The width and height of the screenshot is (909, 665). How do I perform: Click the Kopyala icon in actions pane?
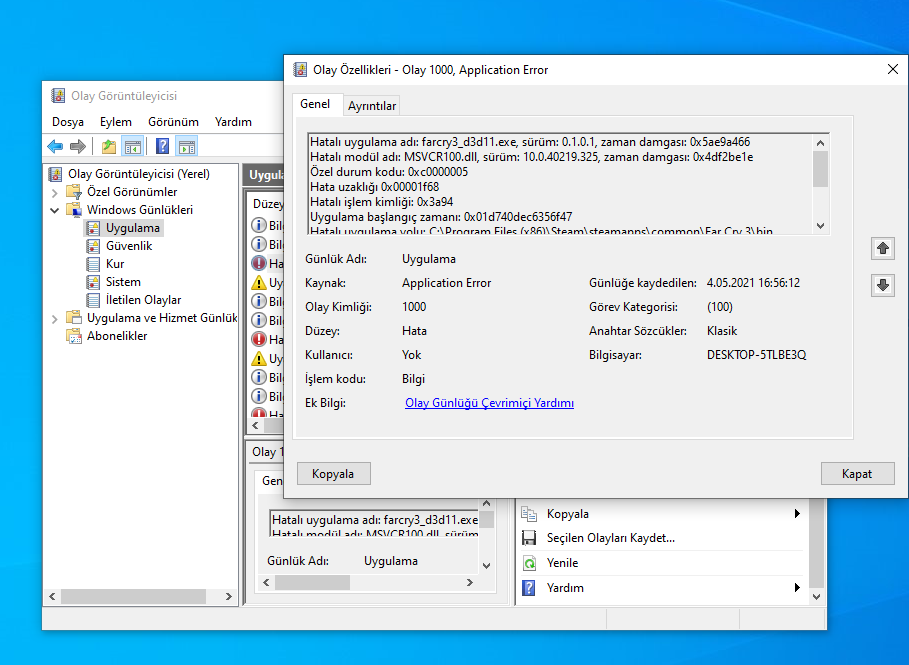point(529,514)
